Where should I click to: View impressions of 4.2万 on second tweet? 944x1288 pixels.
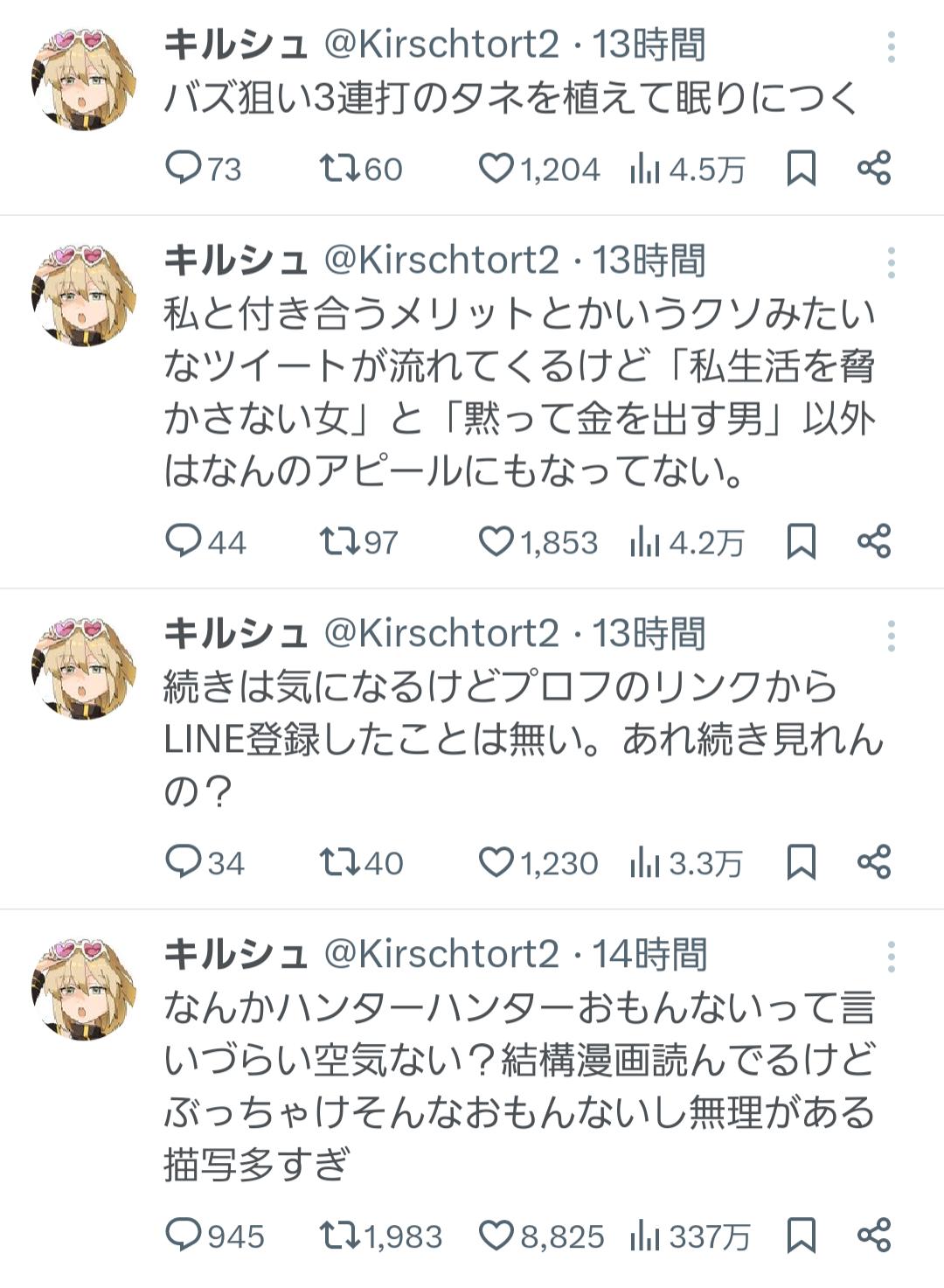pyautogui.click(x=687, y=542)
